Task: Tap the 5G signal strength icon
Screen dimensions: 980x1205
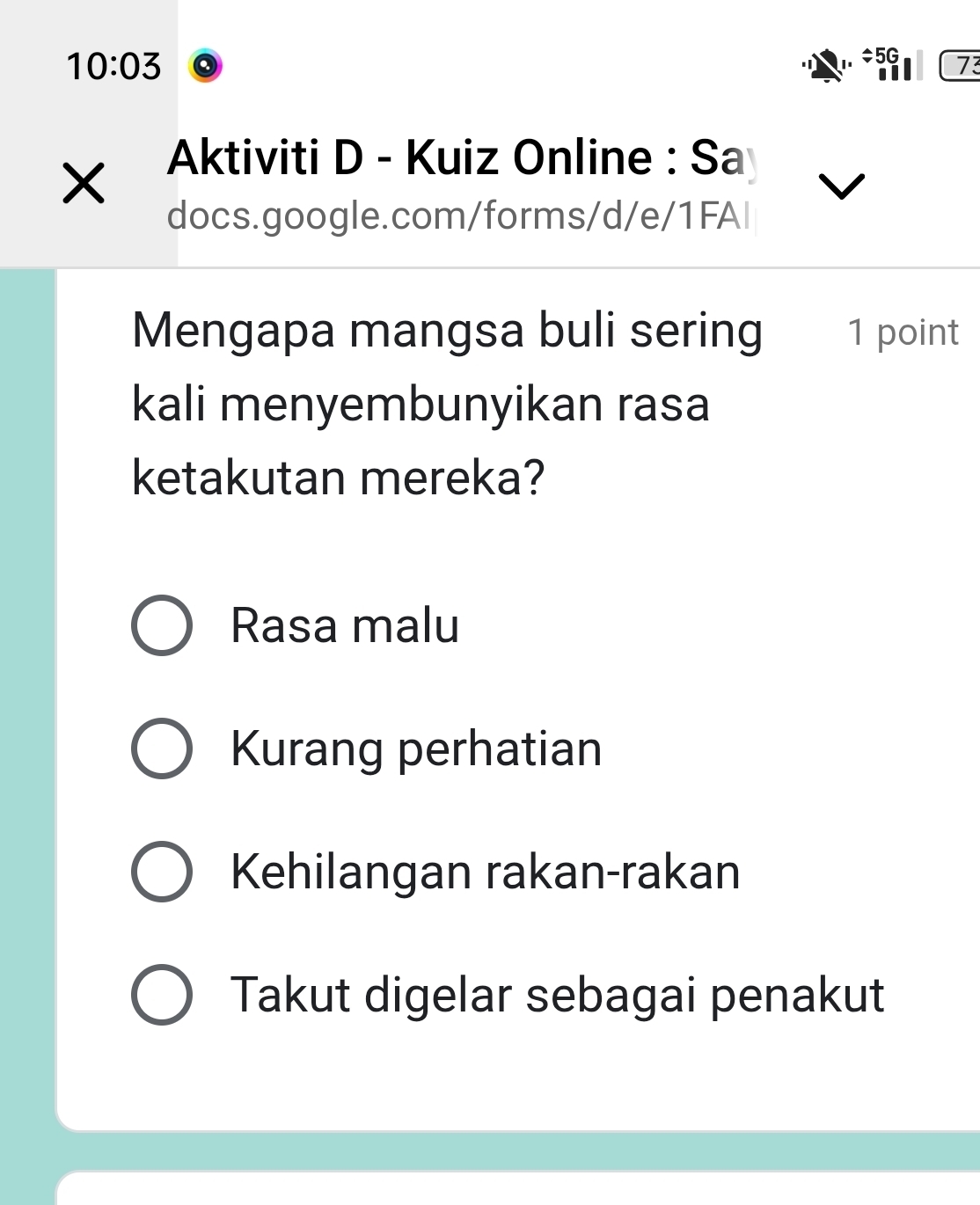Action: coord(894,64)
